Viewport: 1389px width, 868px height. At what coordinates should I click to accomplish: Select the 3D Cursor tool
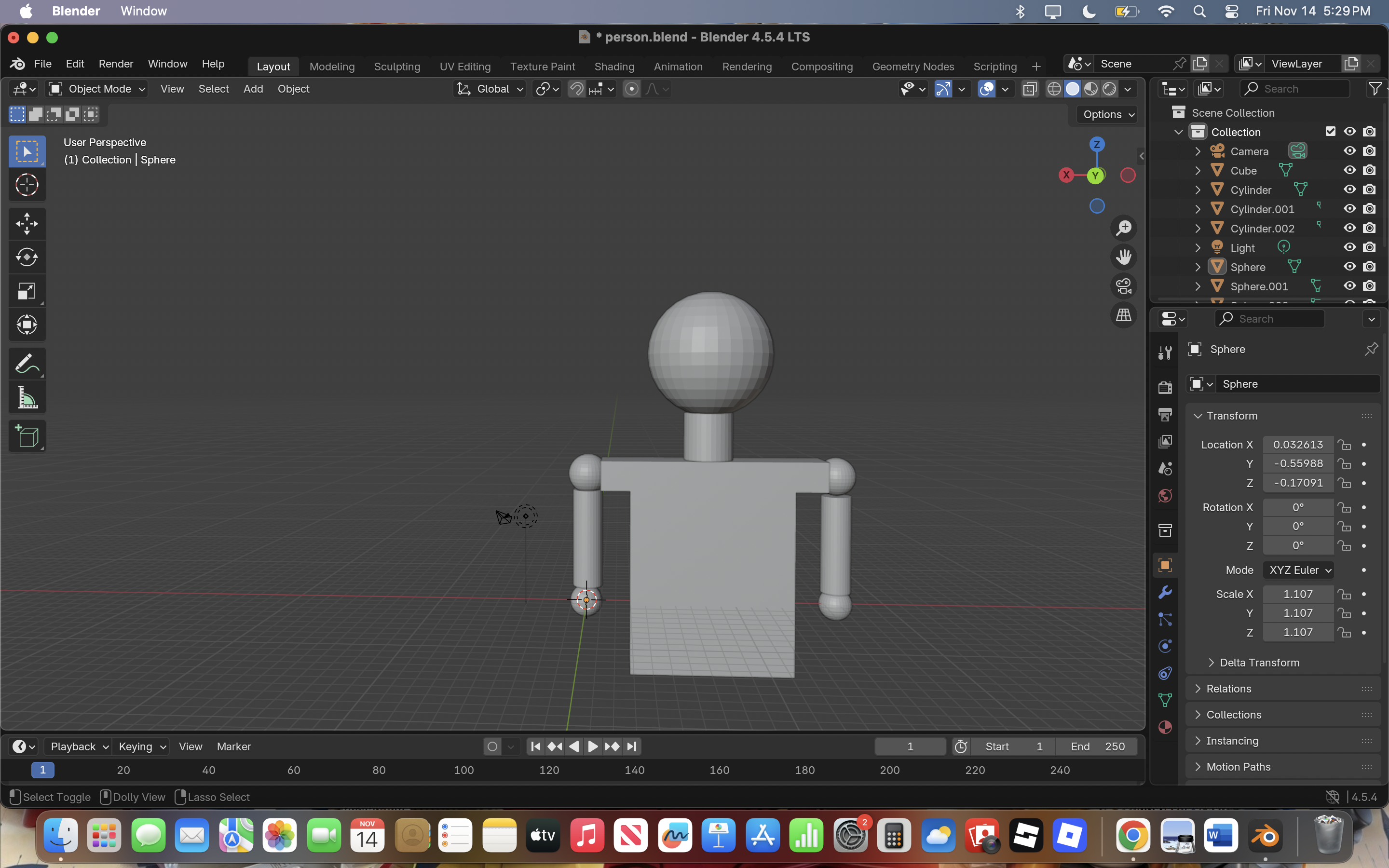[x=27, y=185]
